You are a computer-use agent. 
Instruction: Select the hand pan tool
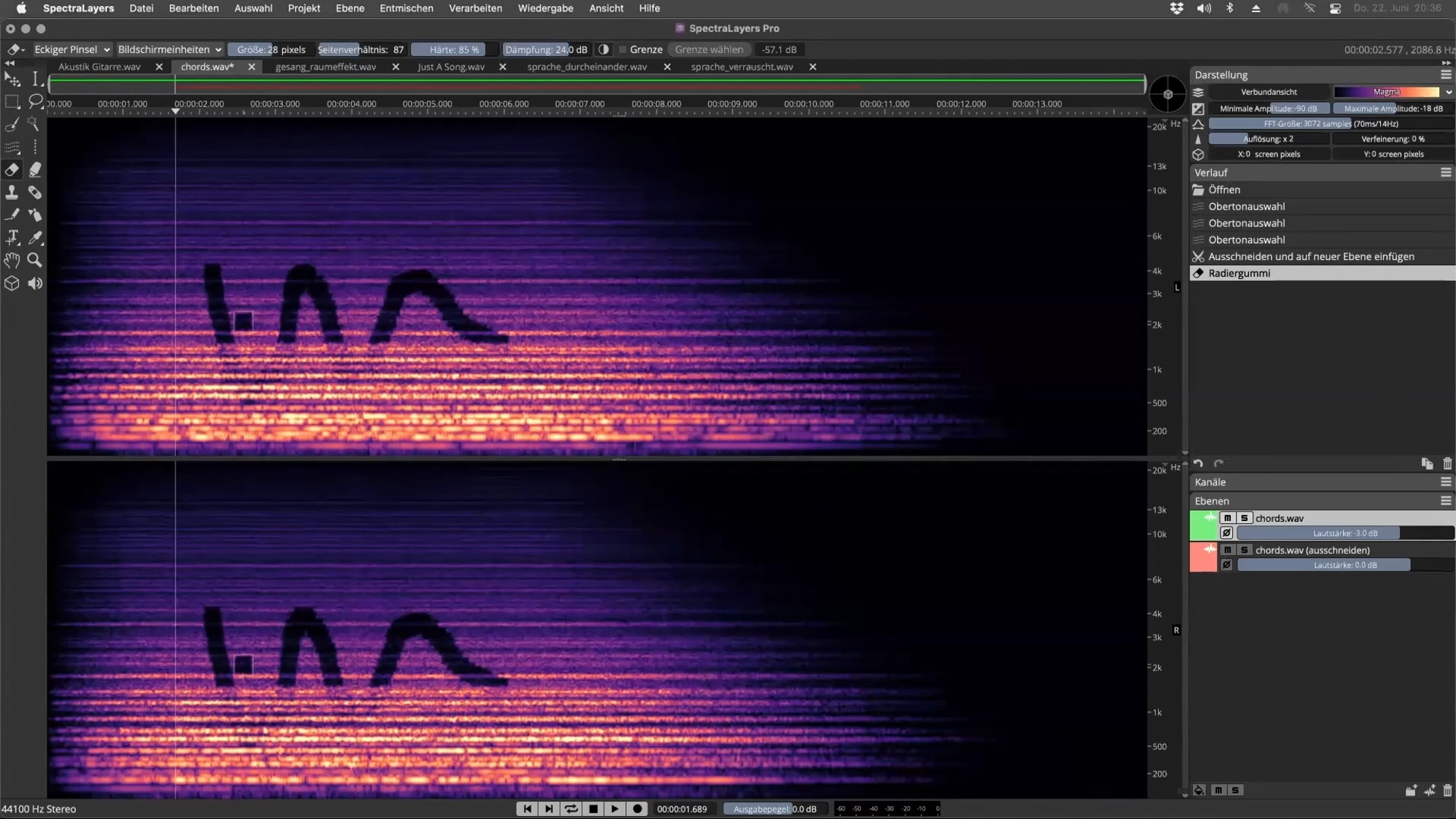(x=12, y=261)
